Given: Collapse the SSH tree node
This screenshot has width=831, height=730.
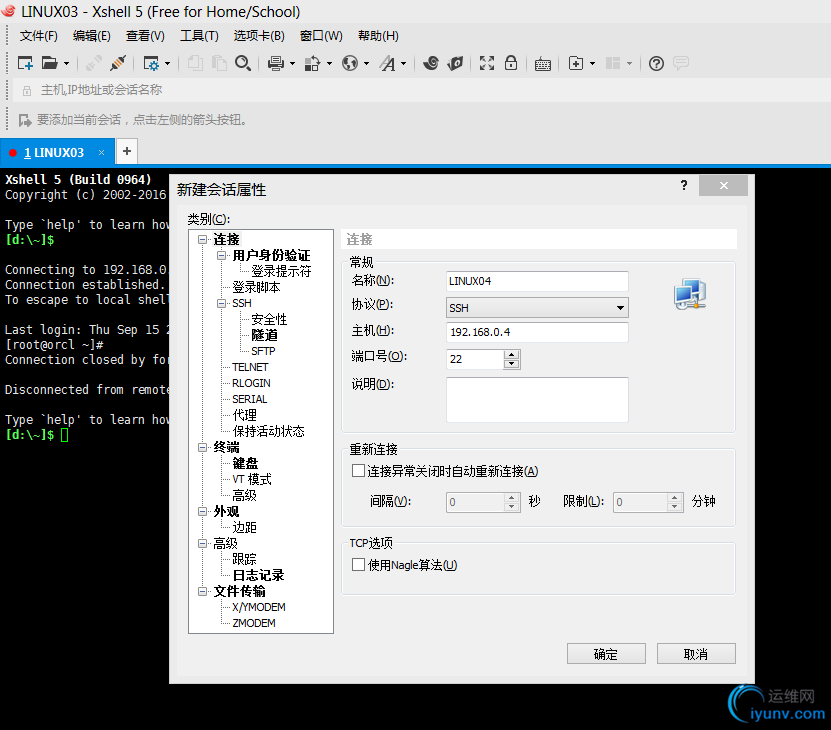Looking at the screenshot, I should pyautogui.click(x=221, y=303).
